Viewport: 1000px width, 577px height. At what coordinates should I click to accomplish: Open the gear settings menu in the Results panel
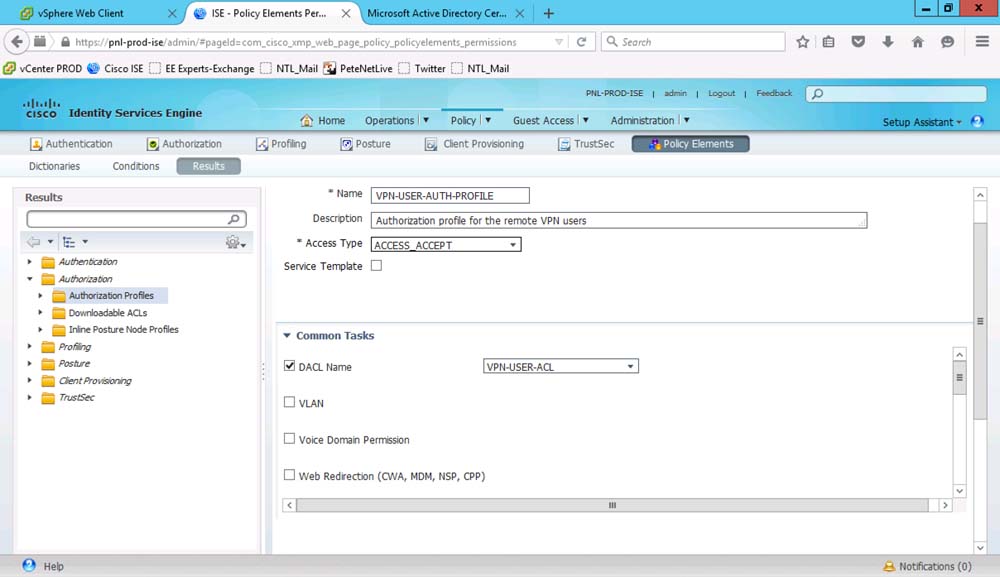[x=235, y=242]
